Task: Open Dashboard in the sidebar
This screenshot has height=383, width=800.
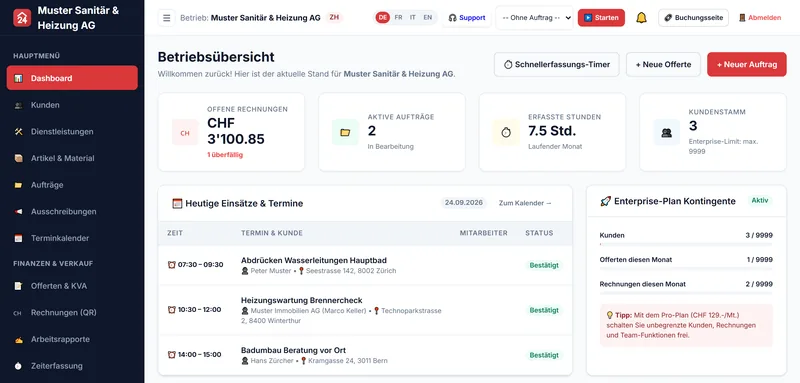Action: (72, 78)
